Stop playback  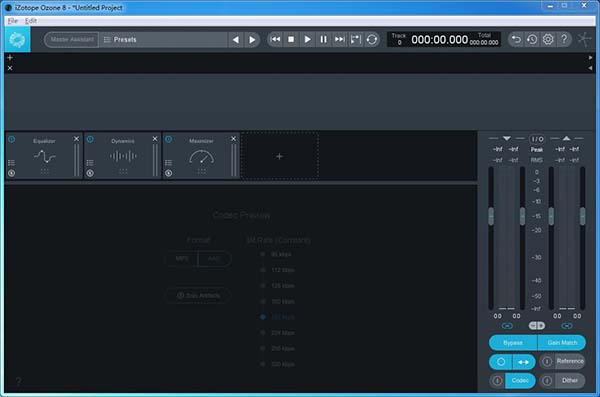tap(291, 39)
